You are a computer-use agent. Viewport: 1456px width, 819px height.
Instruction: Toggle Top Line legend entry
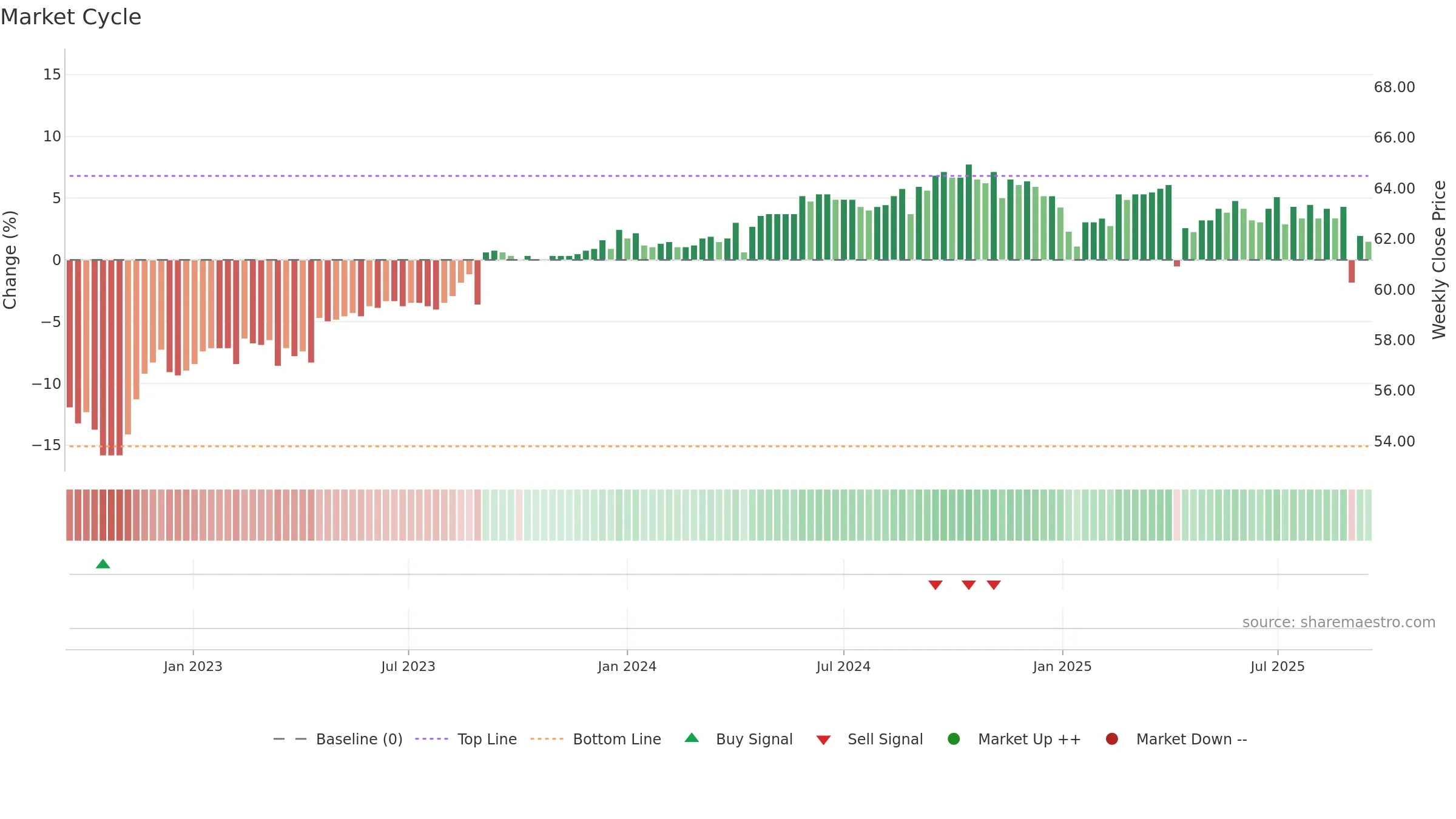(x=466, y=739)
